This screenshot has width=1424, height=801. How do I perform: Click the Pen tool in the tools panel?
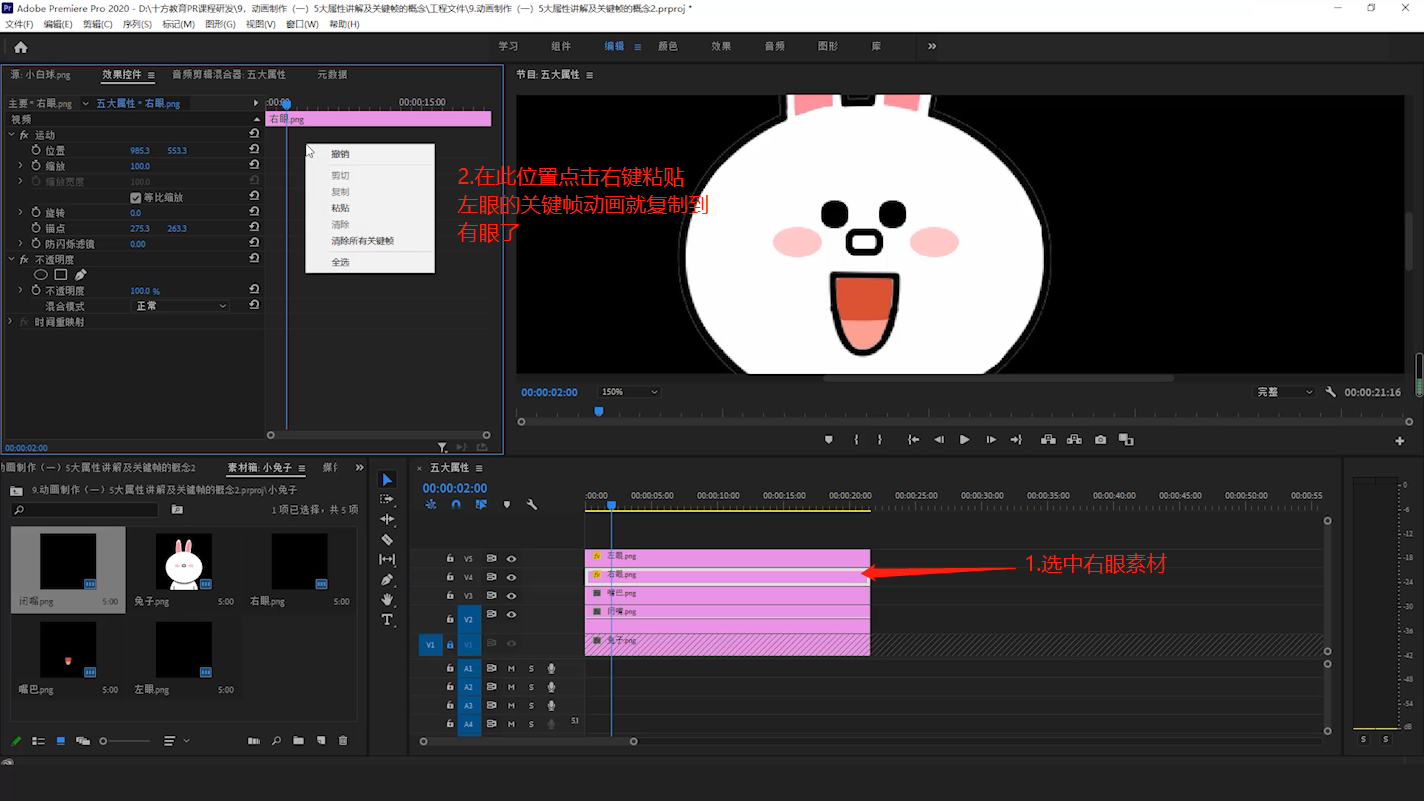[387, 580]
